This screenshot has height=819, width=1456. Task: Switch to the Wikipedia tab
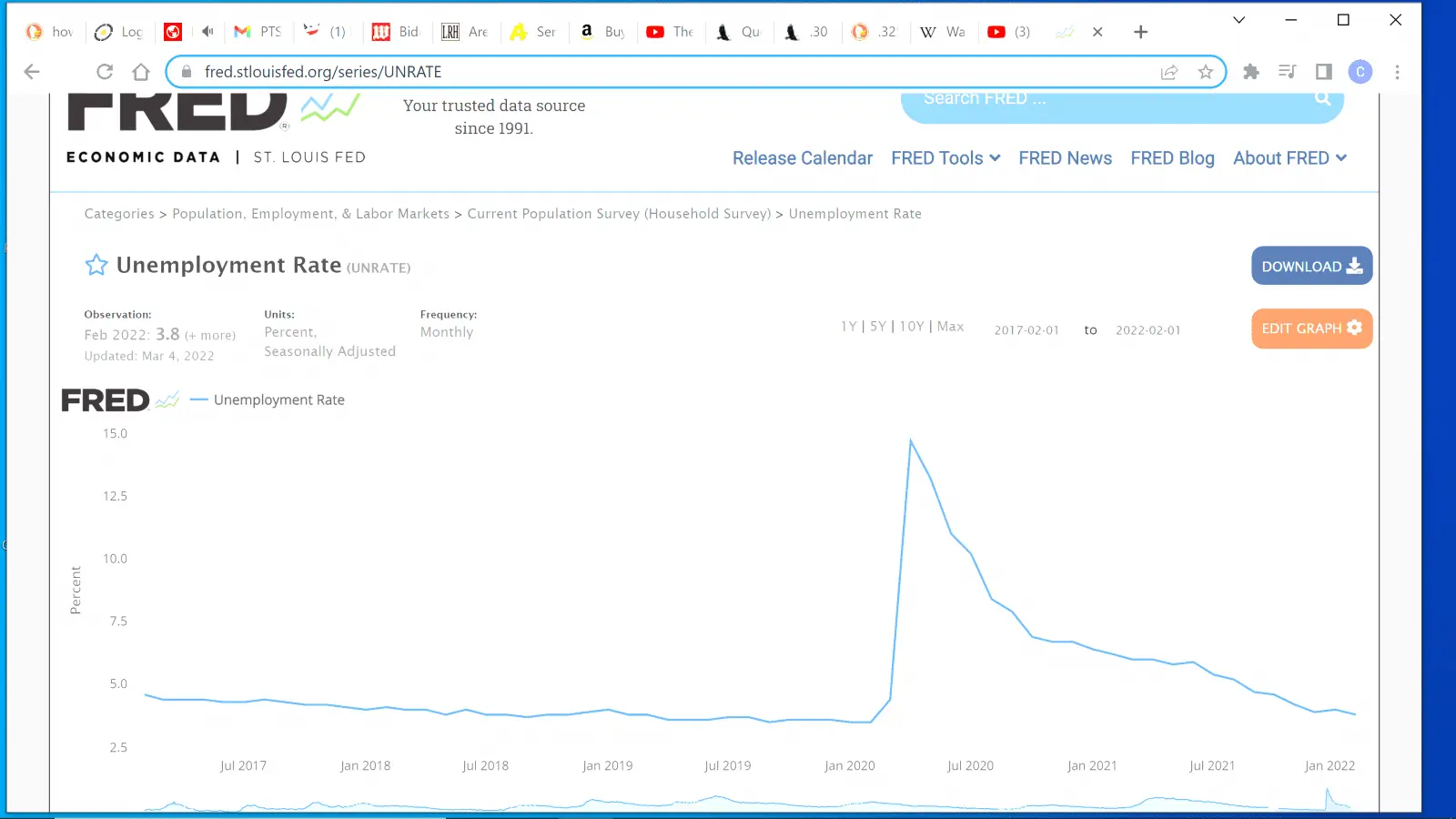[x=943, y=32]
